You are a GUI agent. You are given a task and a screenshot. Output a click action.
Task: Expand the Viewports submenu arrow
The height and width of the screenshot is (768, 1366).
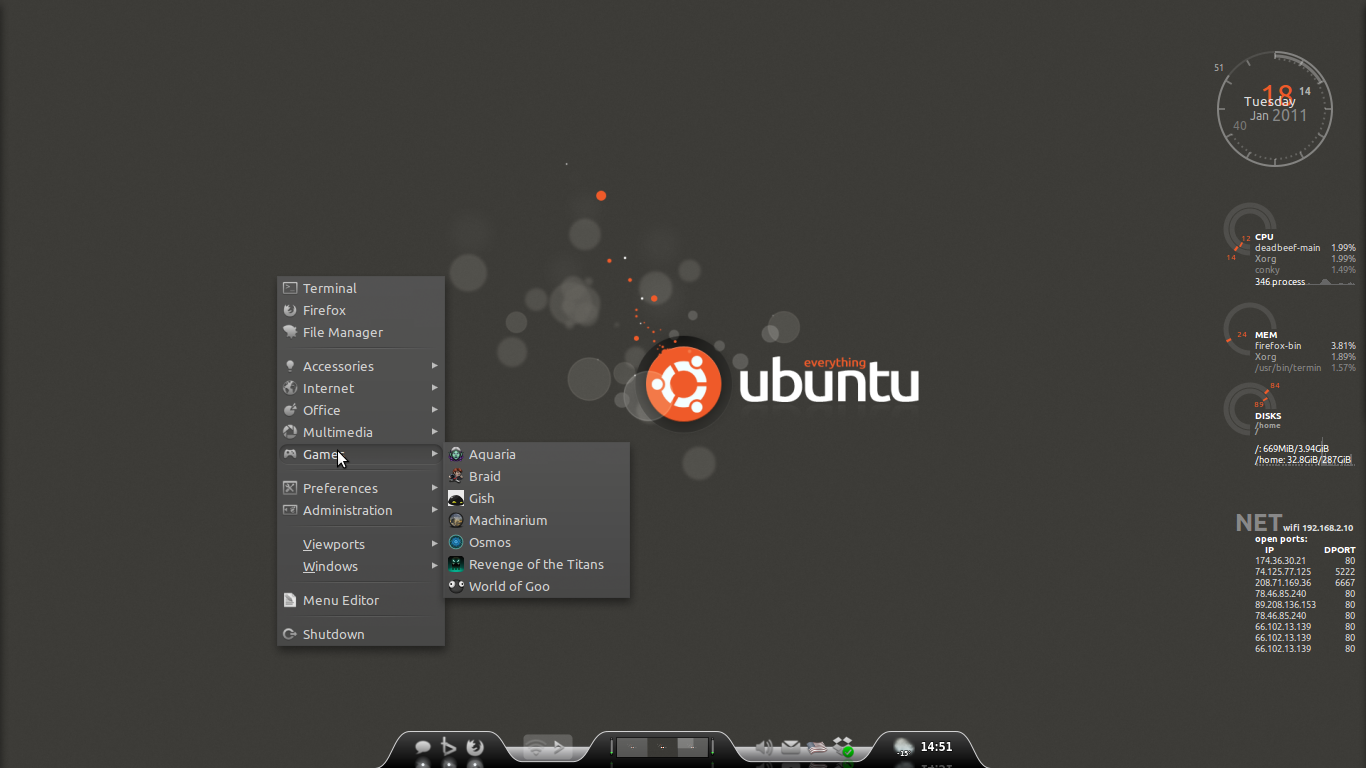435,544
